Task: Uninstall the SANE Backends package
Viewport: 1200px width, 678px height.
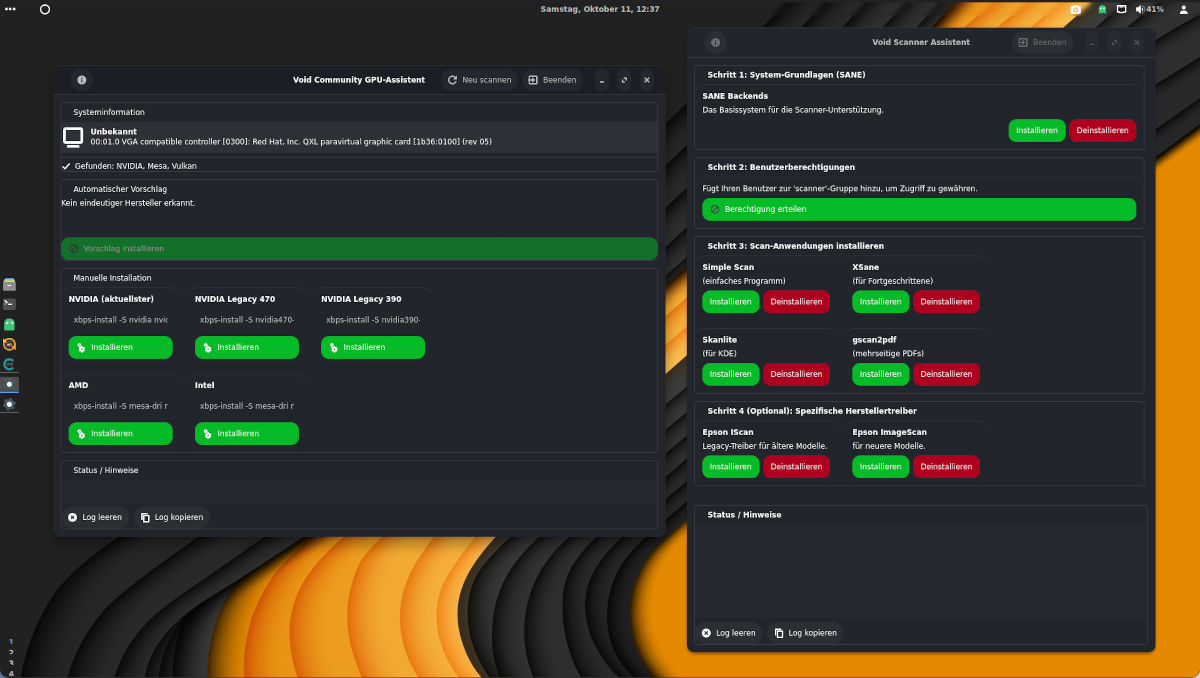Action: [1102, 130]
